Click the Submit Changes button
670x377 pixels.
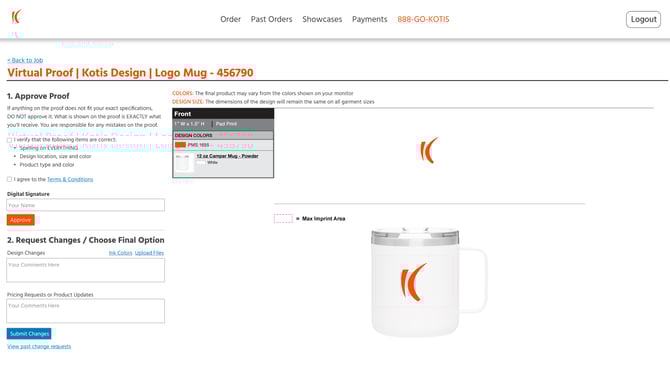29,333
